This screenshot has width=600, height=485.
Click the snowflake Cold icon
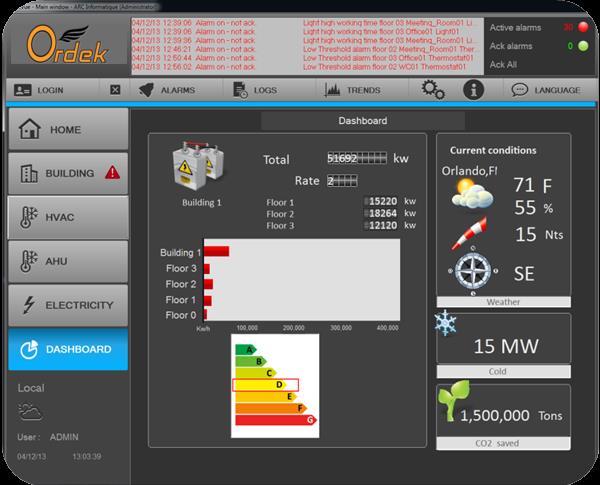447,324
